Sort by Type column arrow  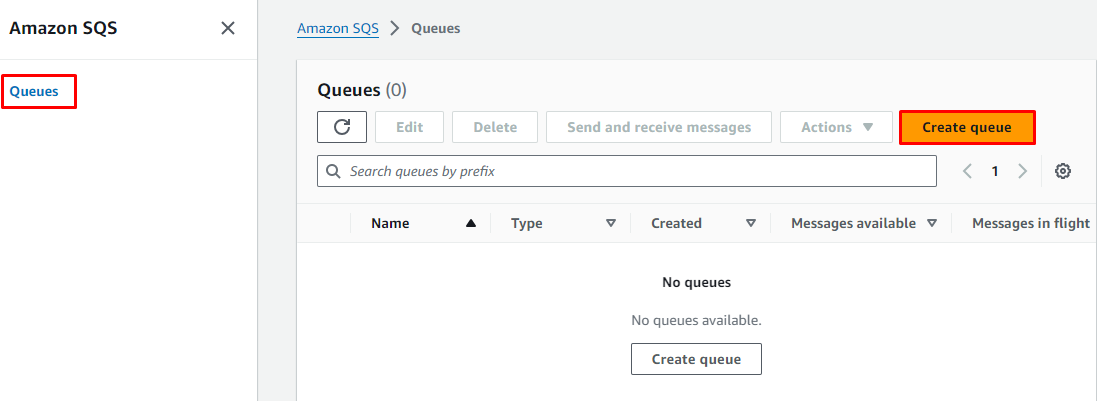click(x=611, y=224)
